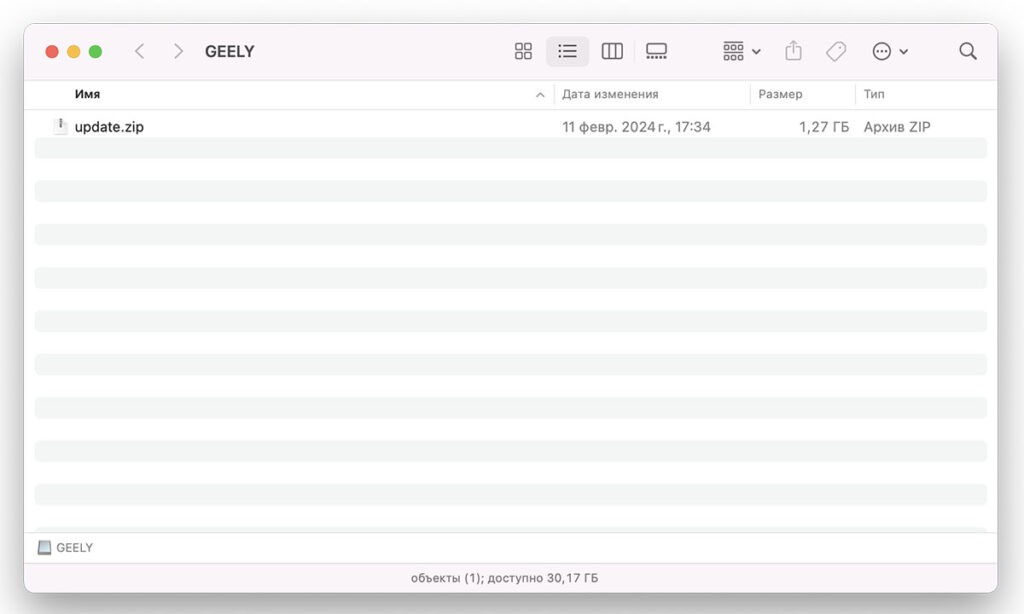Switch to list view
Image resolution: width=1024 pixels, height=614 pixels.
pos(568,51)
